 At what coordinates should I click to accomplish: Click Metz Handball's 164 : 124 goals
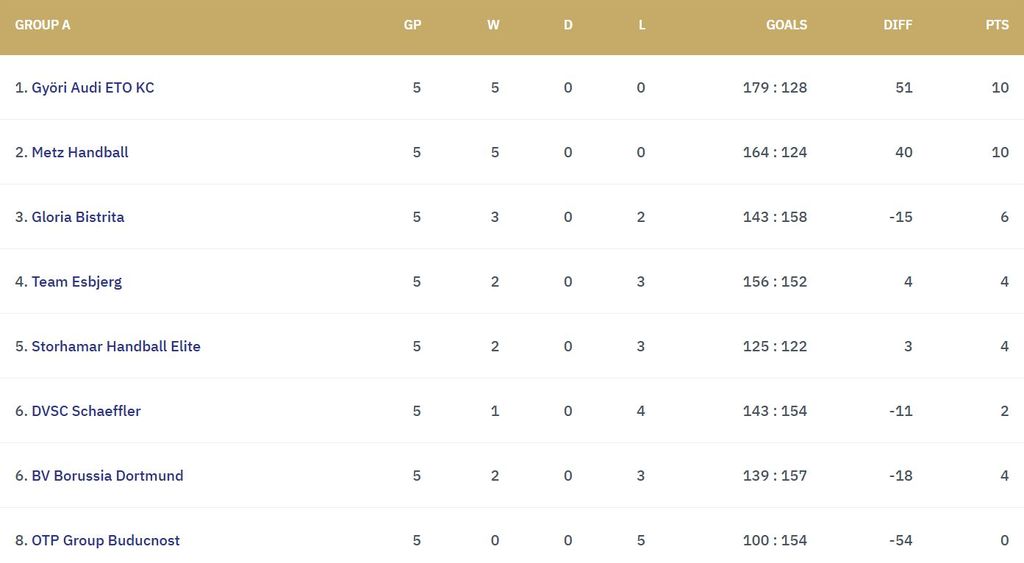pyautogui.click(x=775, y=152)
